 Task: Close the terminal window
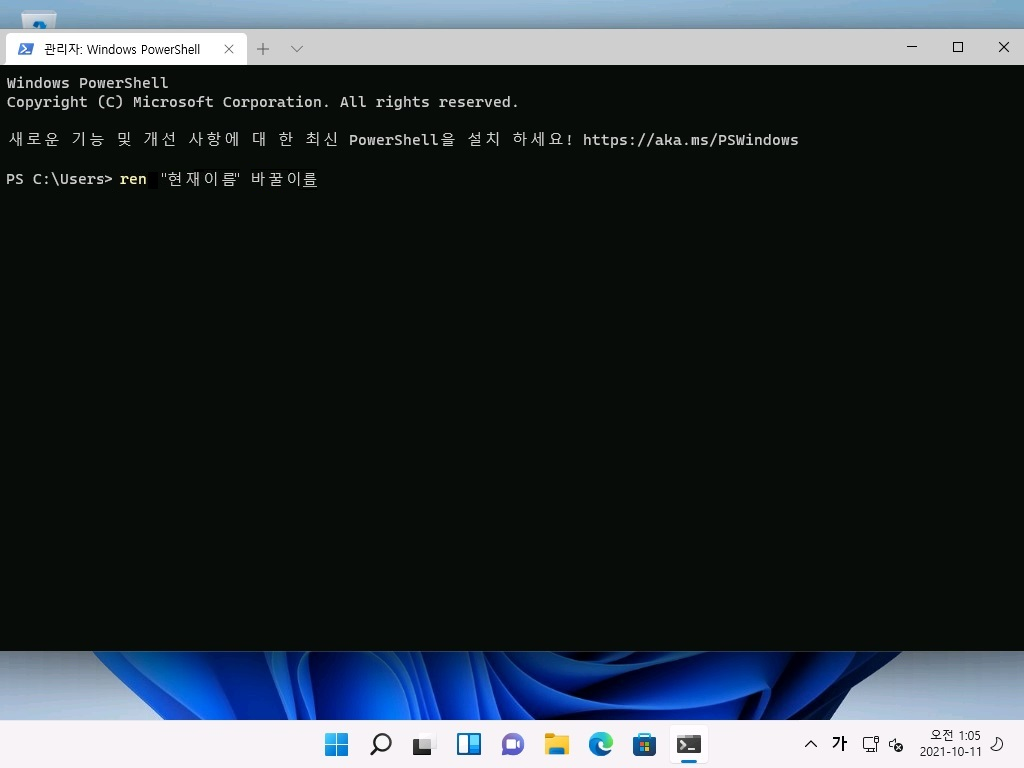click(x=1004, y=47)
